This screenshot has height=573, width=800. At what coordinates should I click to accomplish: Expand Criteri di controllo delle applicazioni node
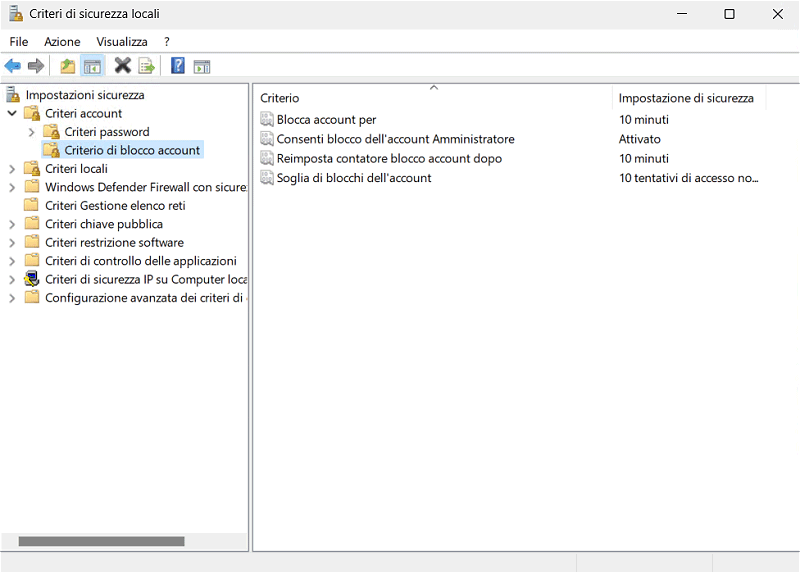[12, 261]
